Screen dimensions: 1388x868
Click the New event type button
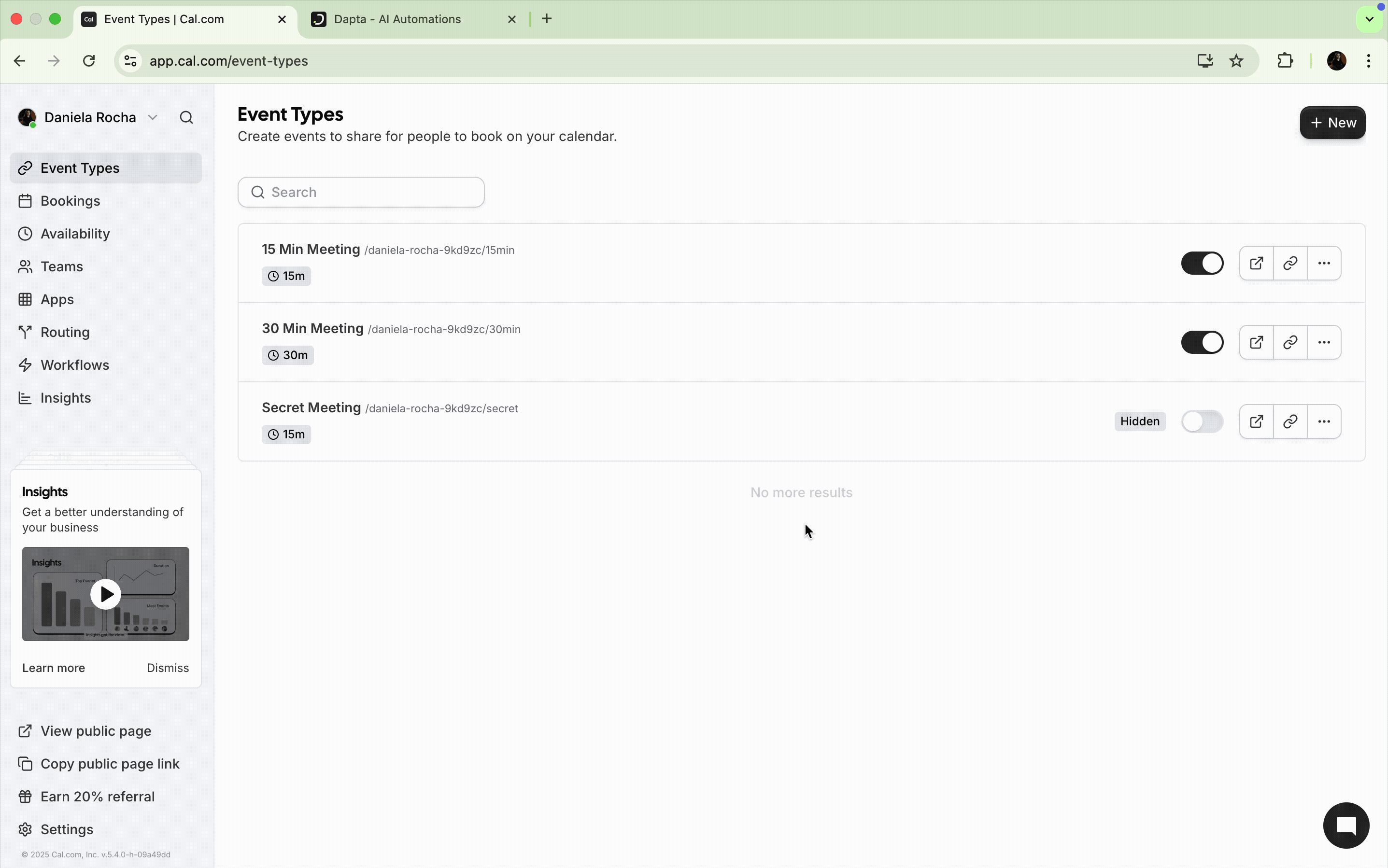(1331, 123)
